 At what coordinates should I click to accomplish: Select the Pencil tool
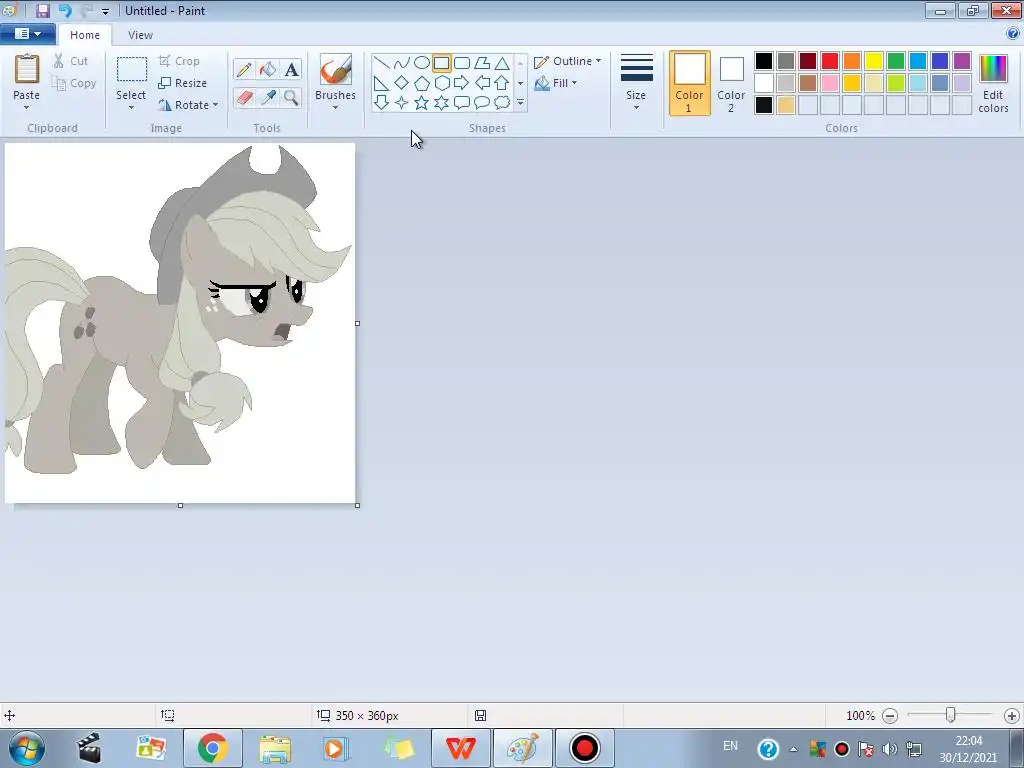pos(244,69)
